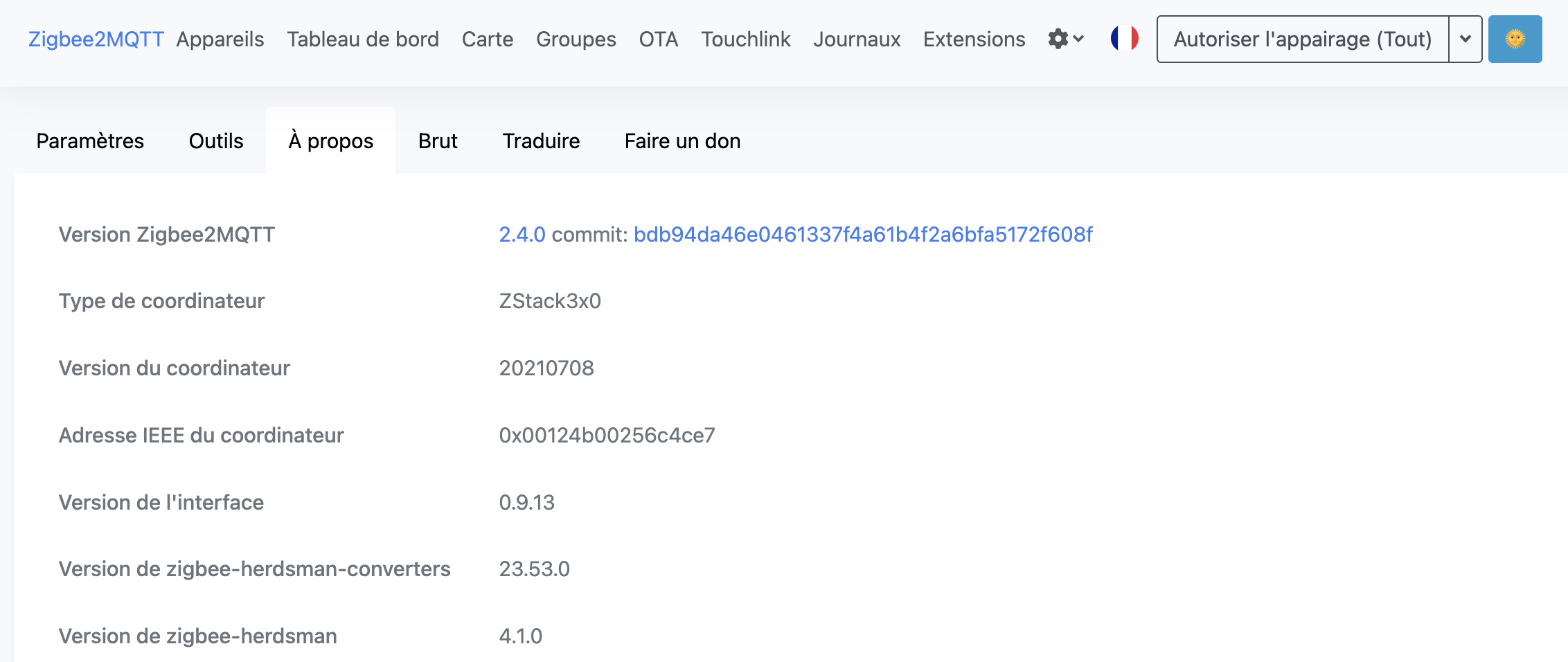
Task: Click coordinator type value ZStack3x0
Action: click(x=550, y=301)
